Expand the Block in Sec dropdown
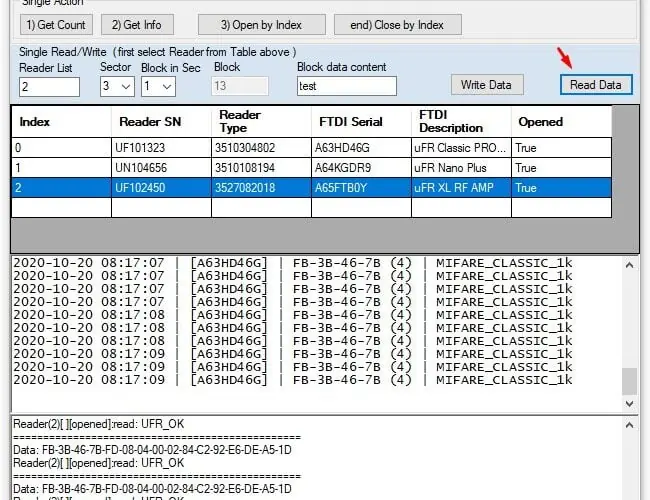 pos(158,87)
